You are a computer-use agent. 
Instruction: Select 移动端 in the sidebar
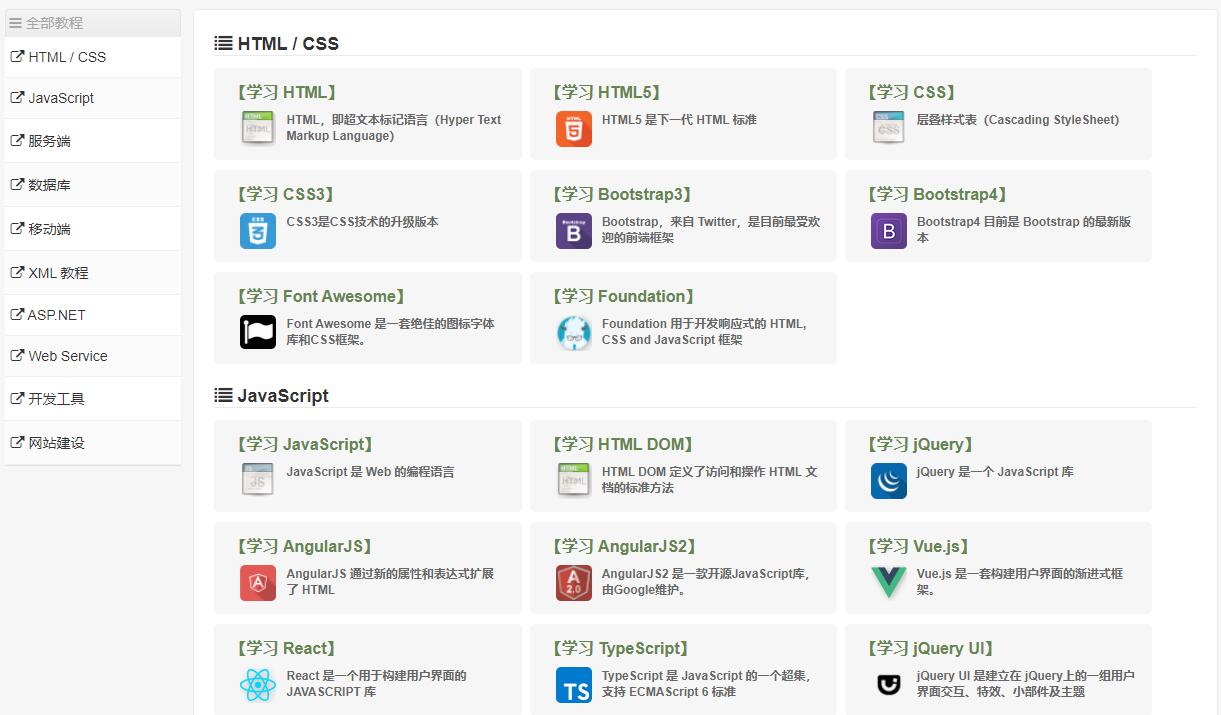tap(93, 229)
